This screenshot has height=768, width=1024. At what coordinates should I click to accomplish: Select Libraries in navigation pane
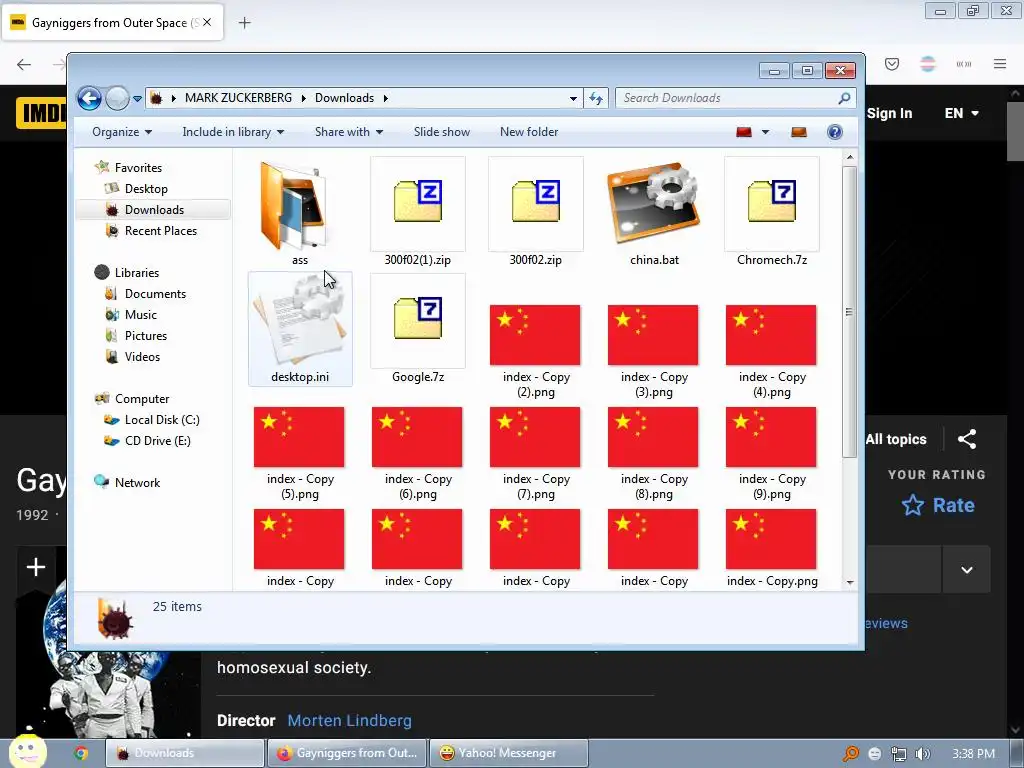click(136, 272)
